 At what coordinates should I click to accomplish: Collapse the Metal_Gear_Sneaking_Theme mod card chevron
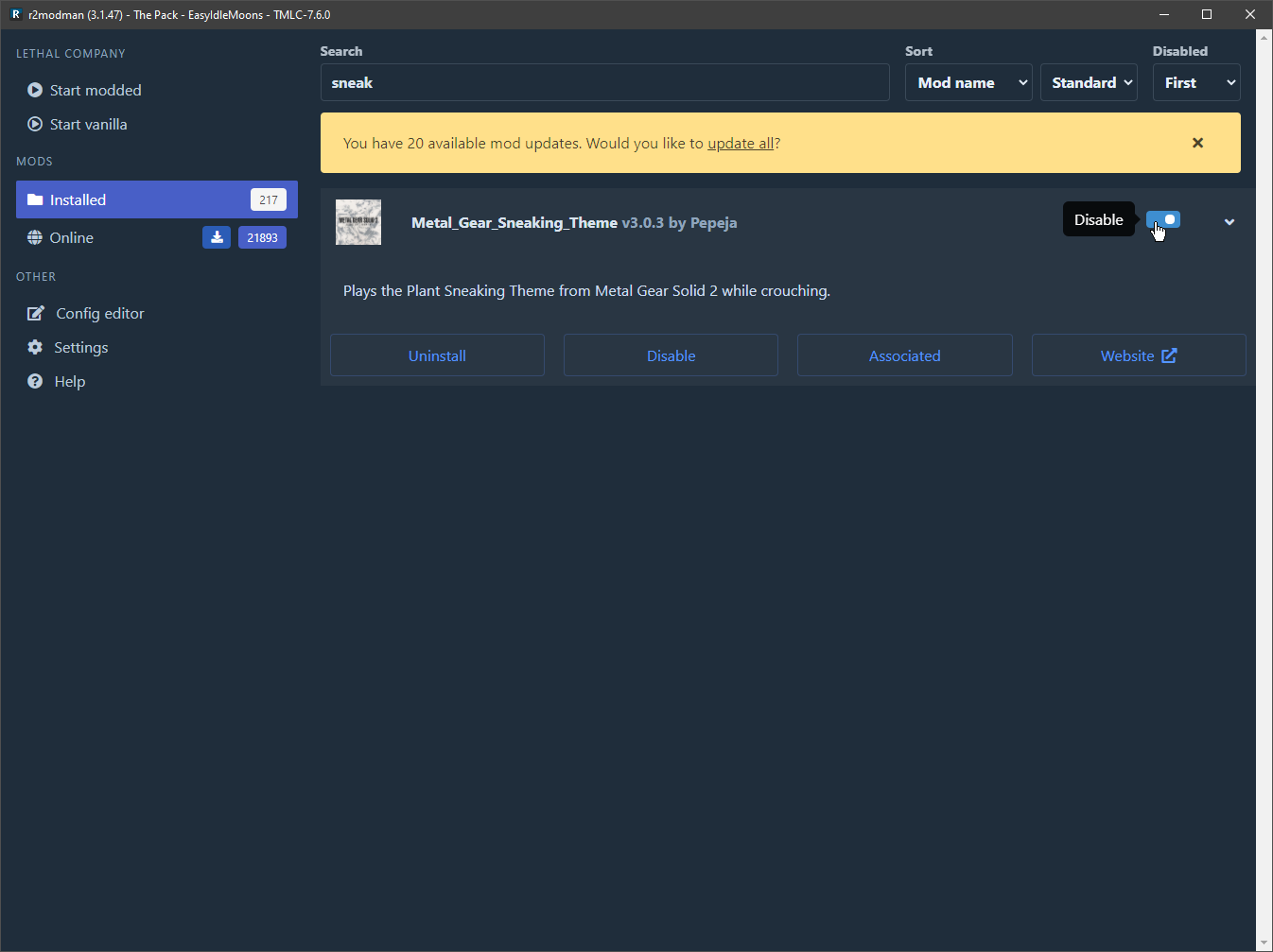pyautogui.click(x=1229, y=222)
